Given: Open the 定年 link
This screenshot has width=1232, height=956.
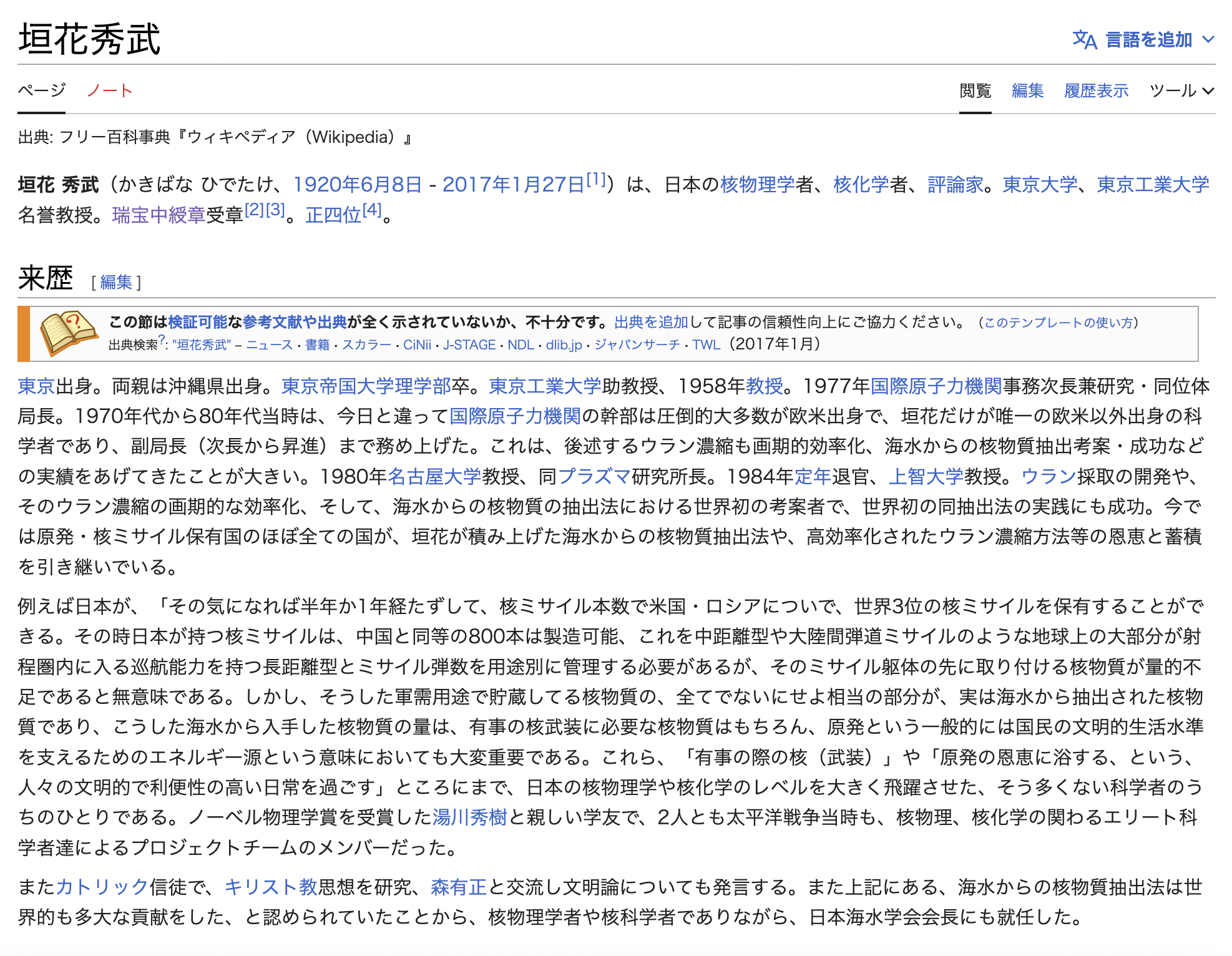Looking at the screenshot, I should click(x=813, y=477).
